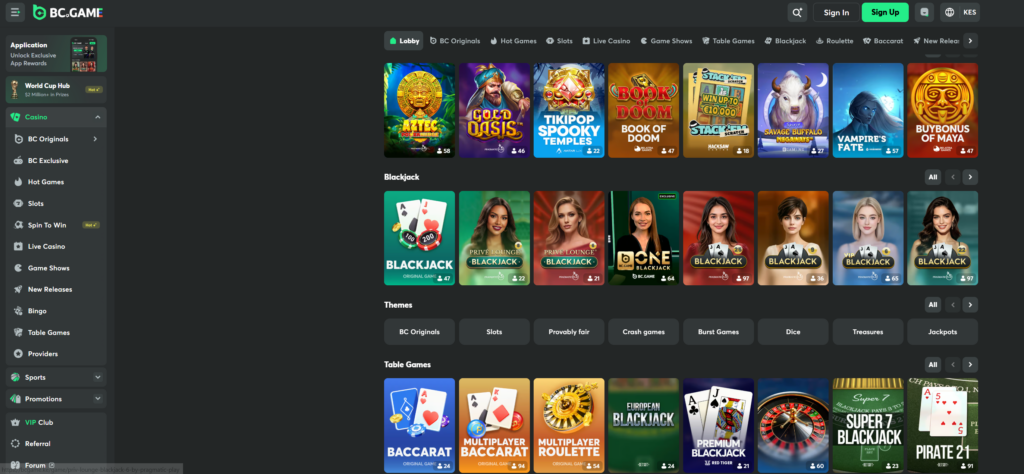This screenshot has width=1024, height=474.
Task: Click the BC Exclusive sidebar icon
Action: [18, 161]
